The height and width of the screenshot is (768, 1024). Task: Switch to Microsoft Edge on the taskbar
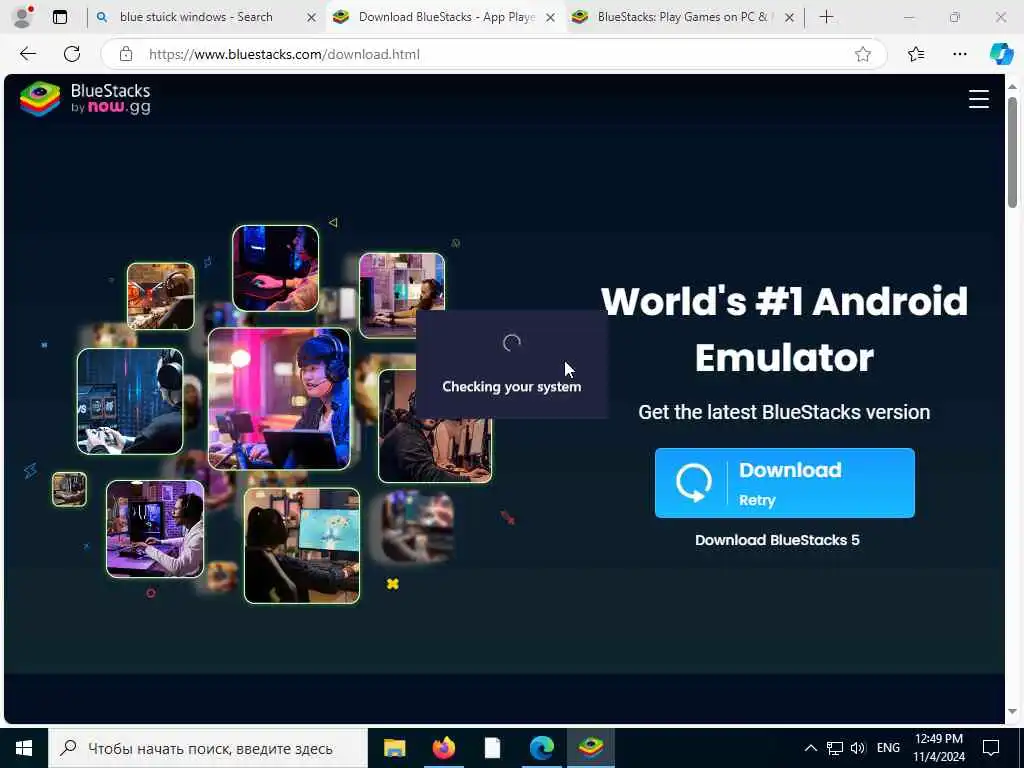coord(541,748)
